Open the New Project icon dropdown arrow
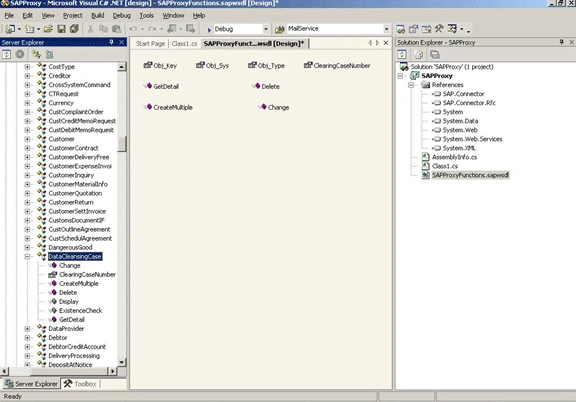 click(19, 29)
